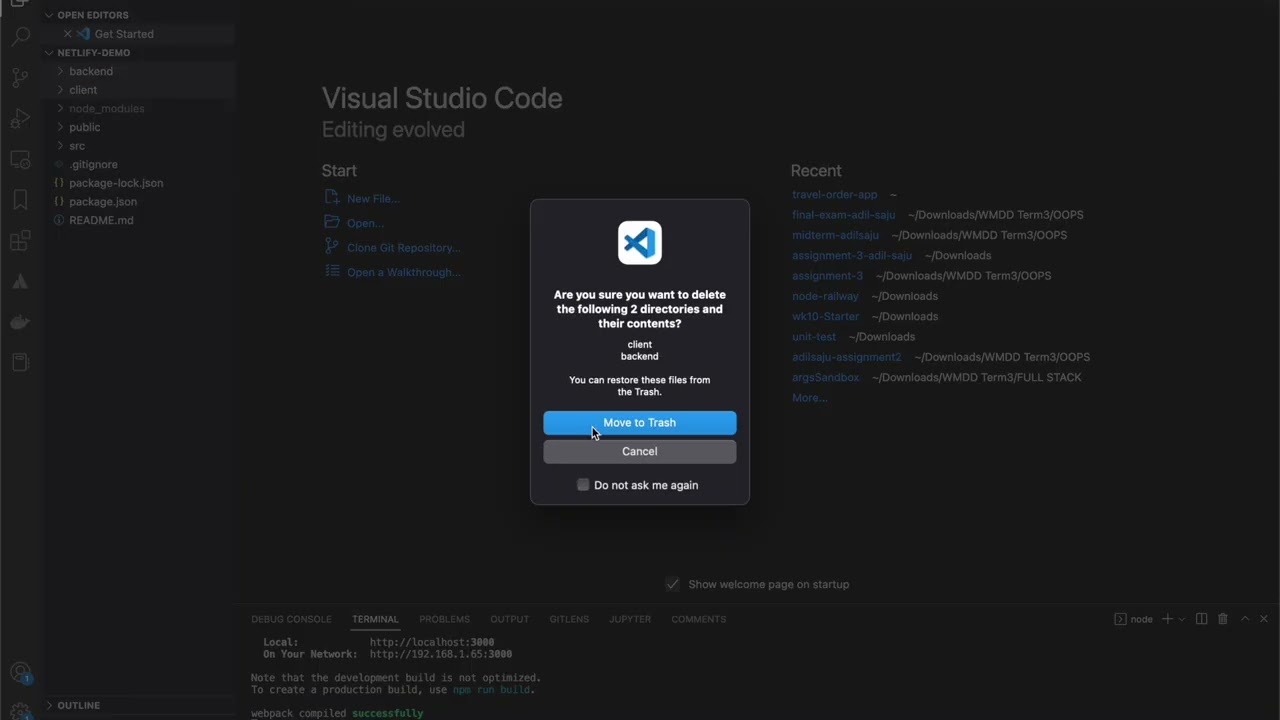The width and height of the screenshot is (1280, 720).
Task: Click the New File... link
Action: coord(373,198)
